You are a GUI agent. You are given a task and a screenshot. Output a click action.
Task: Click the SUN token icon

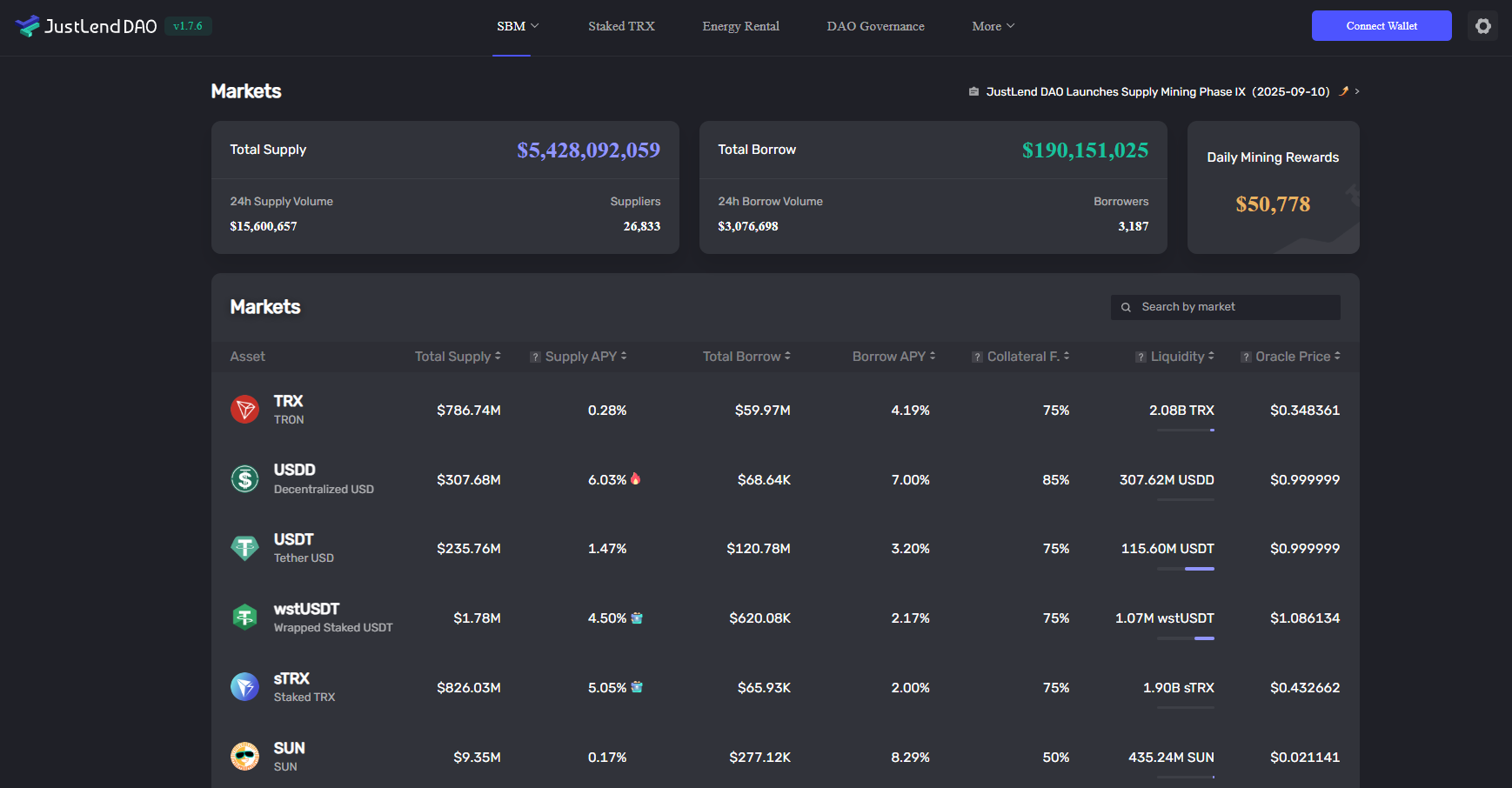click(244, 757)
